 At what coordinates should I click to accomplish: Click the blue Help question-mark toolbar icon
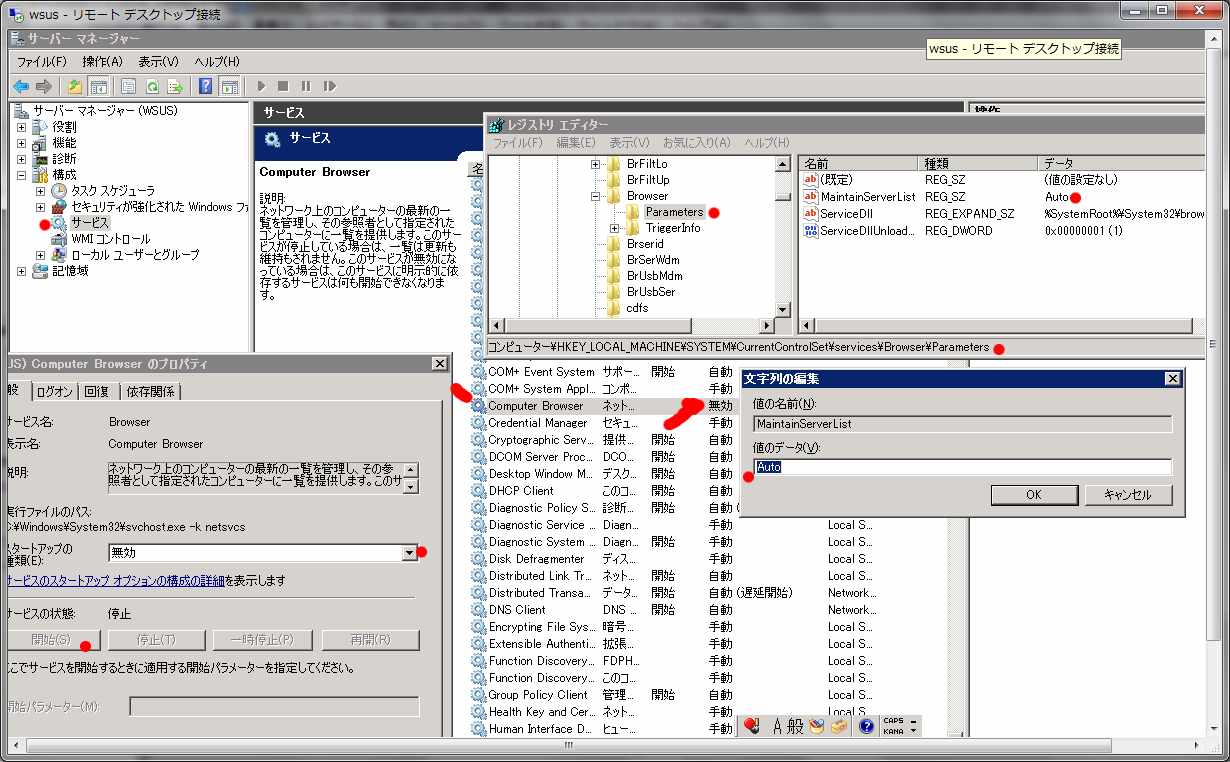(x=206, y=86)
